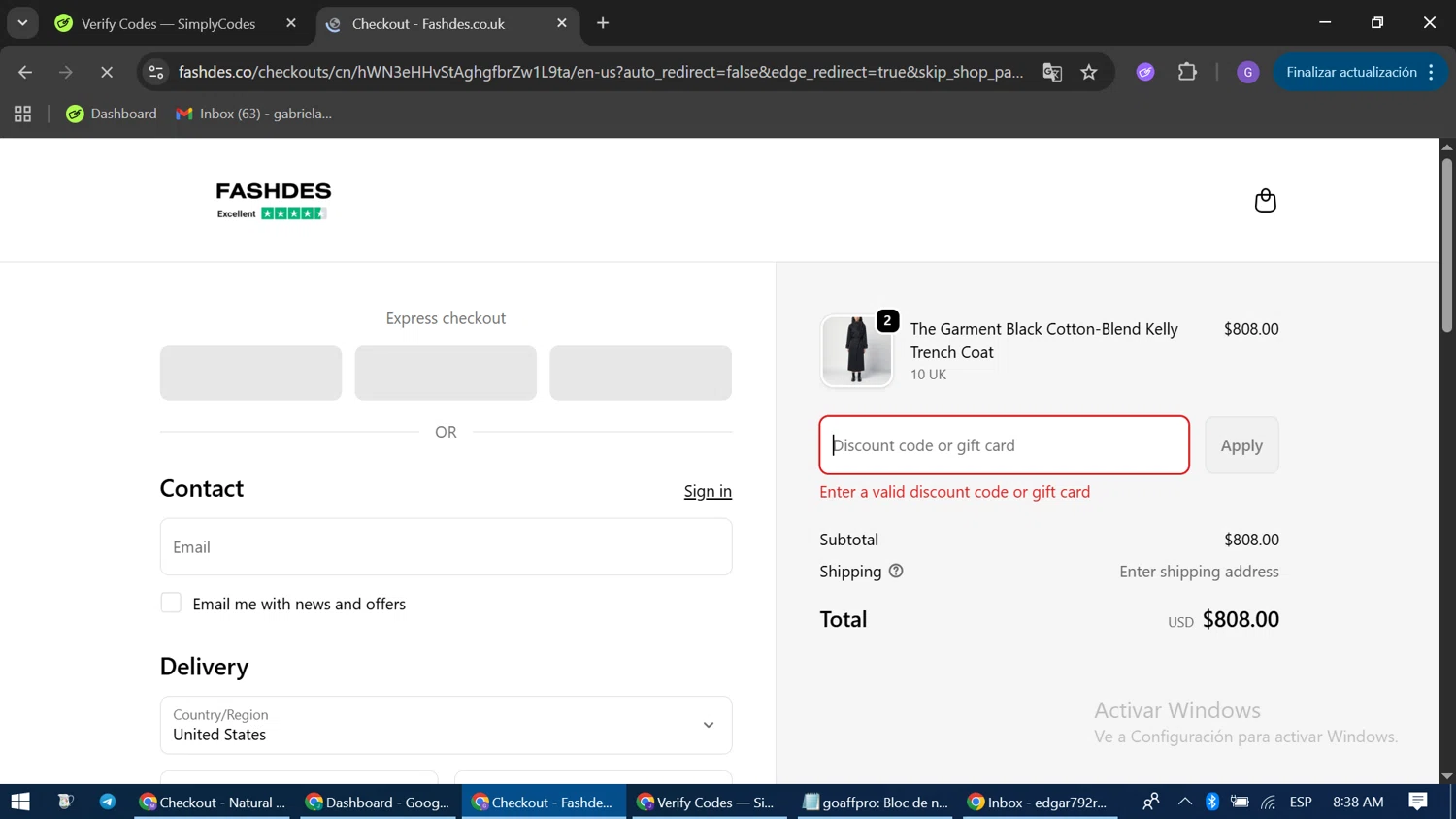Stop page loading with the X button
This screenshot has height=819, width=1456.
[107, 72]
